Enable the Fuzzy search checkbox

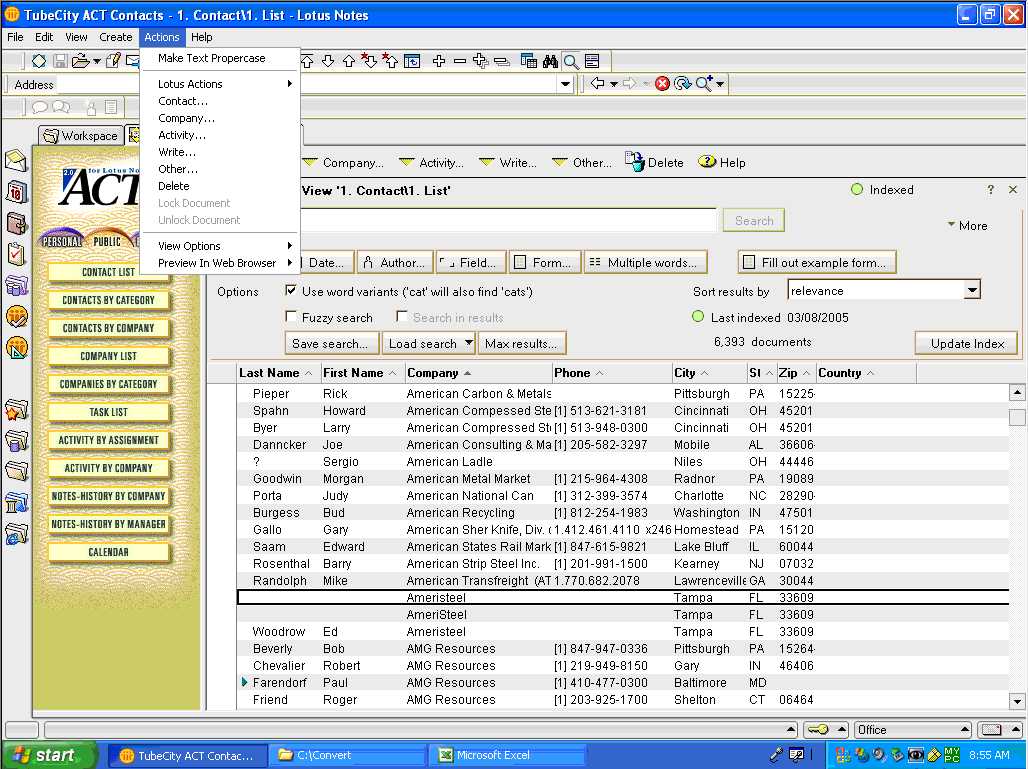[x=291, y=317]
